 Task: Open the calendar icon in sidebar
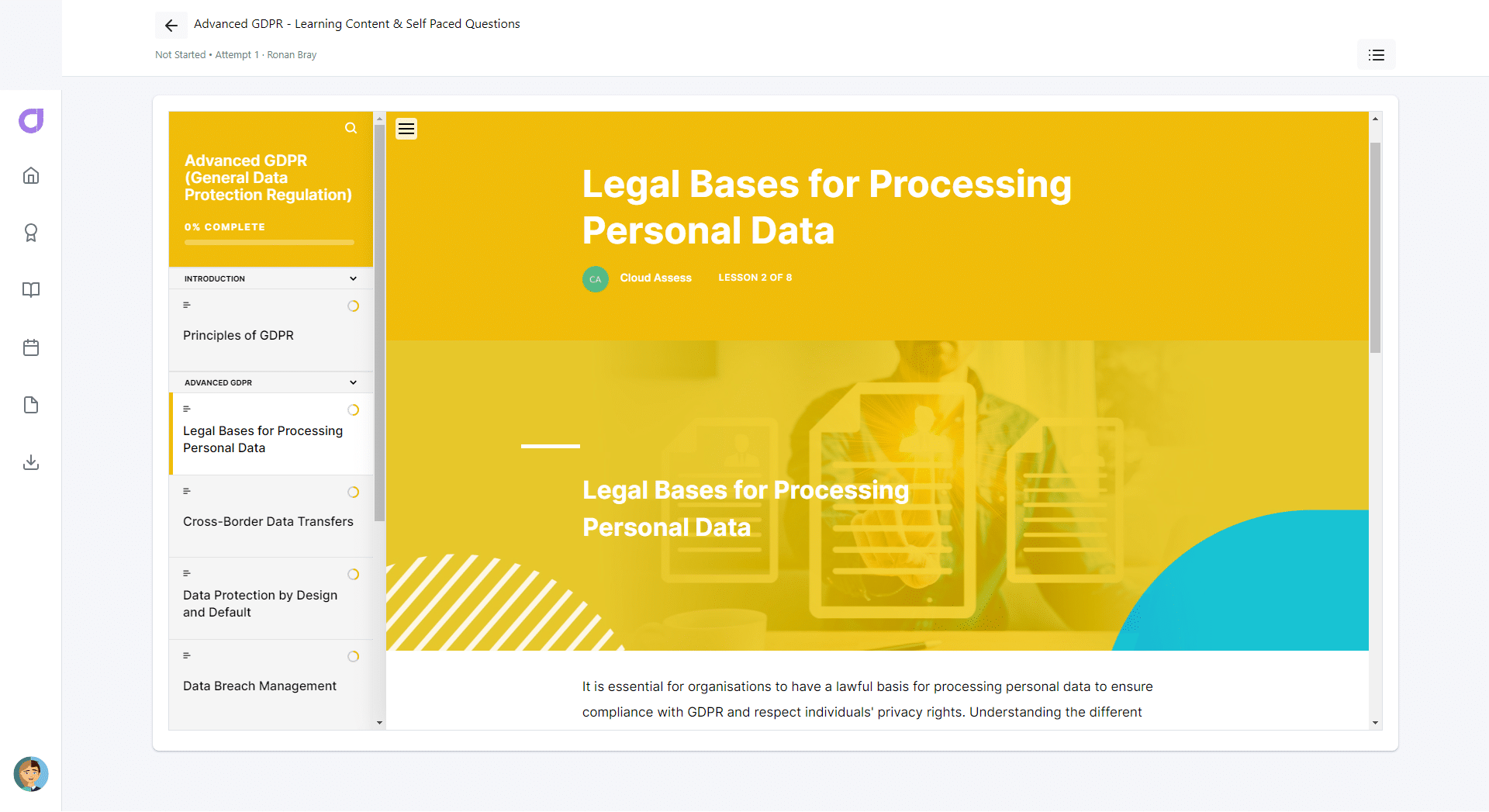(x=31, y=347)
